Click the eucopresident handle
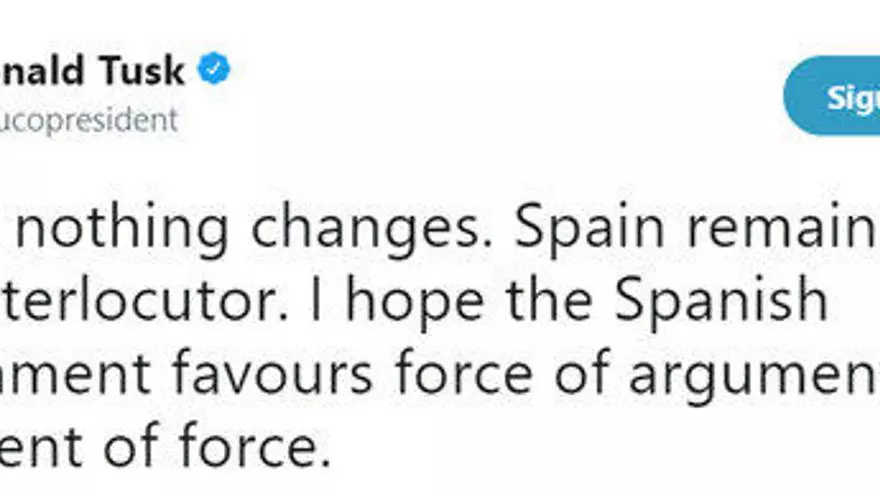This screenshot has width=880, height=495. 88,120
